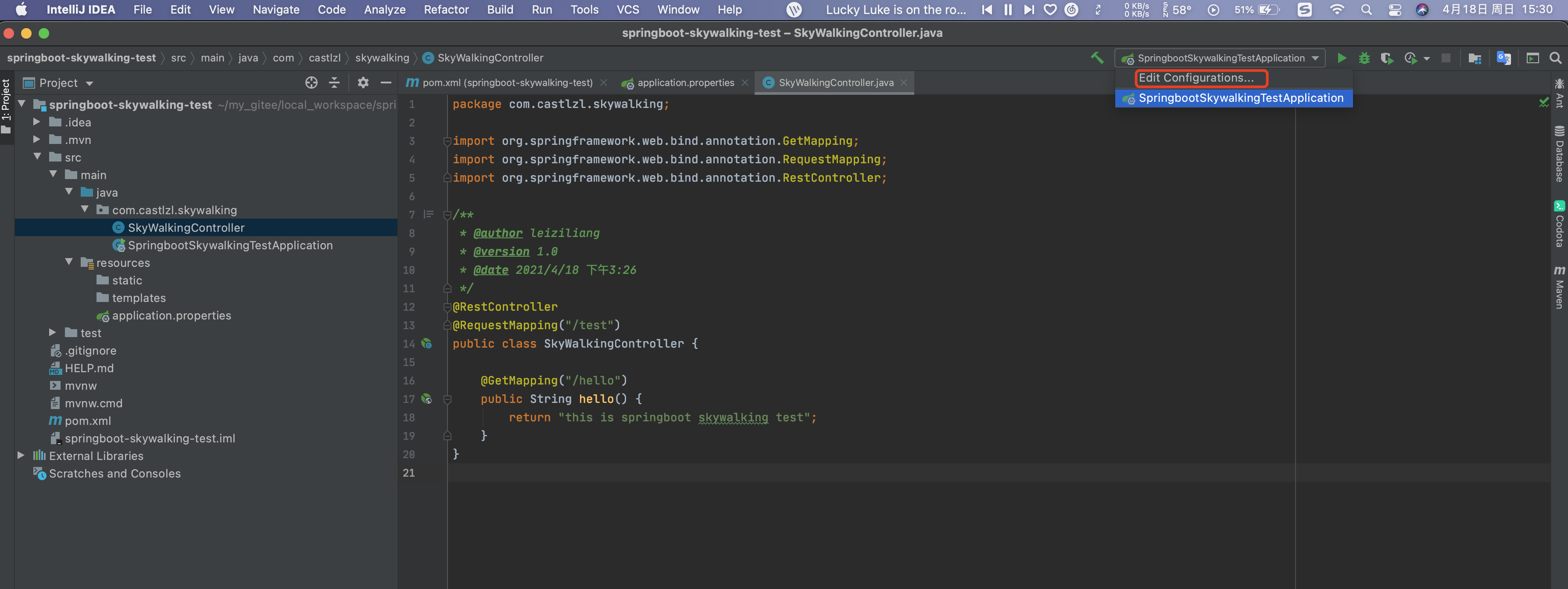This screenshot has height=589, width=1568.
Task: Open the Refactor menu
Action: (x=446, y=10)
